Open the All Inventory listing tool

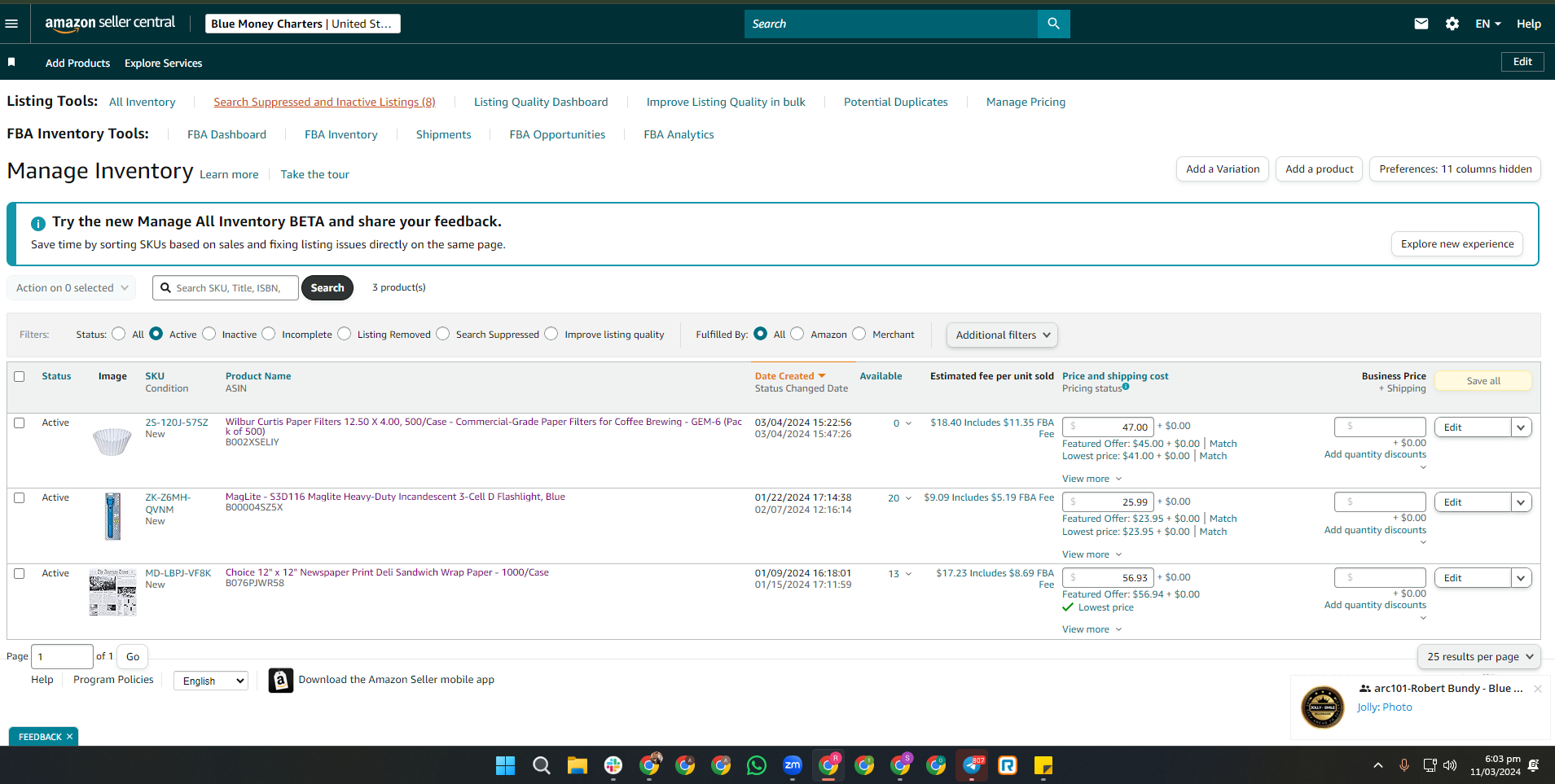point(143,102)
